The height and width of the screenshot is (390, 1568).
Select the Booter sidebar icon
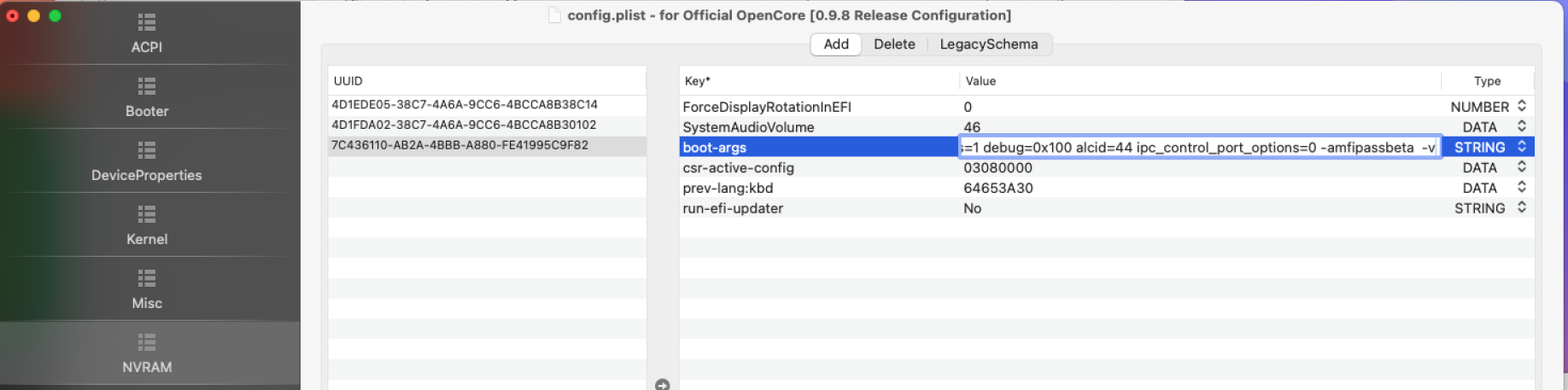pos(147,87)
